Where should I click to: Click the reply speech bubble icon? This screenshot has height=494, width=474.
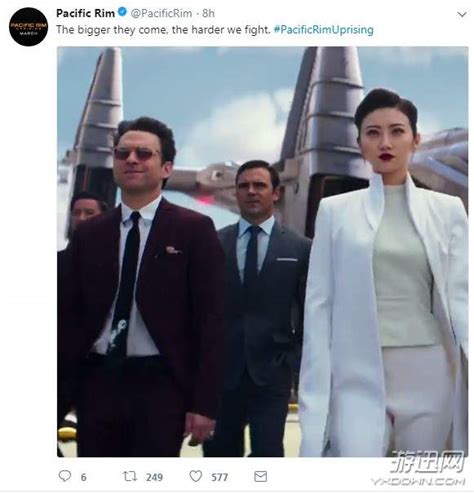[65, 476]
